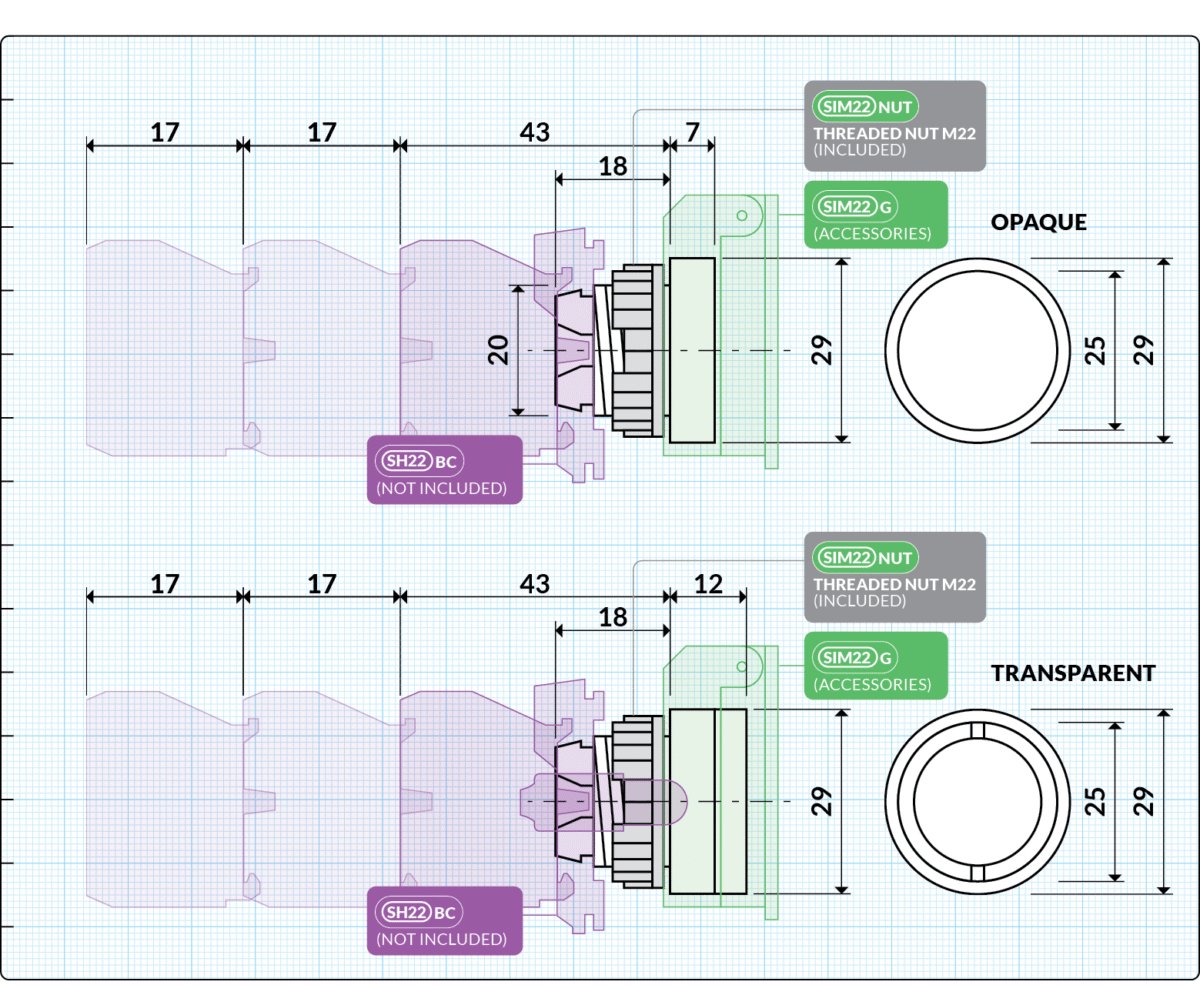1200x985 pixels.
Task: Click the 43 dimension in the top diagram
Action: (535, 131)
